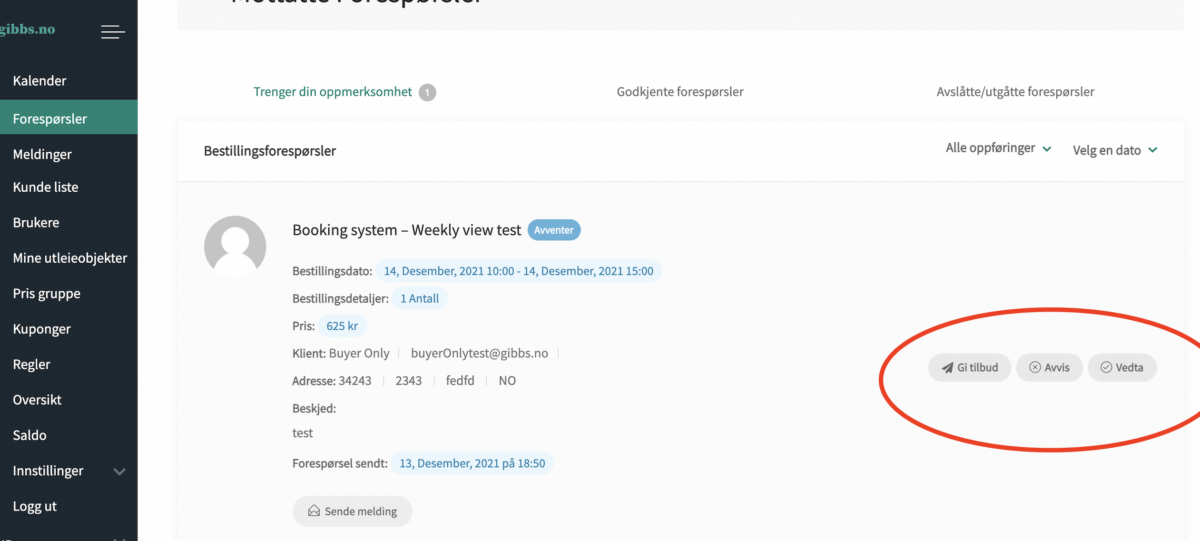
Task: Click the user avatar placeholder image
Action: point(235,246)
